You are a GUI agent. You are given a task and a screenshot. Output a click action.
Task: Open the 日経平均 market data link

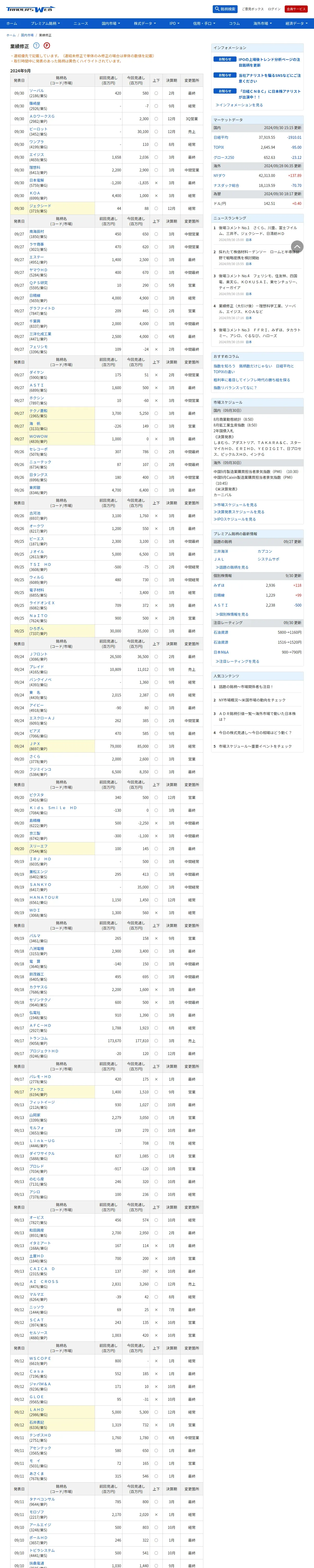coord(221,137)
